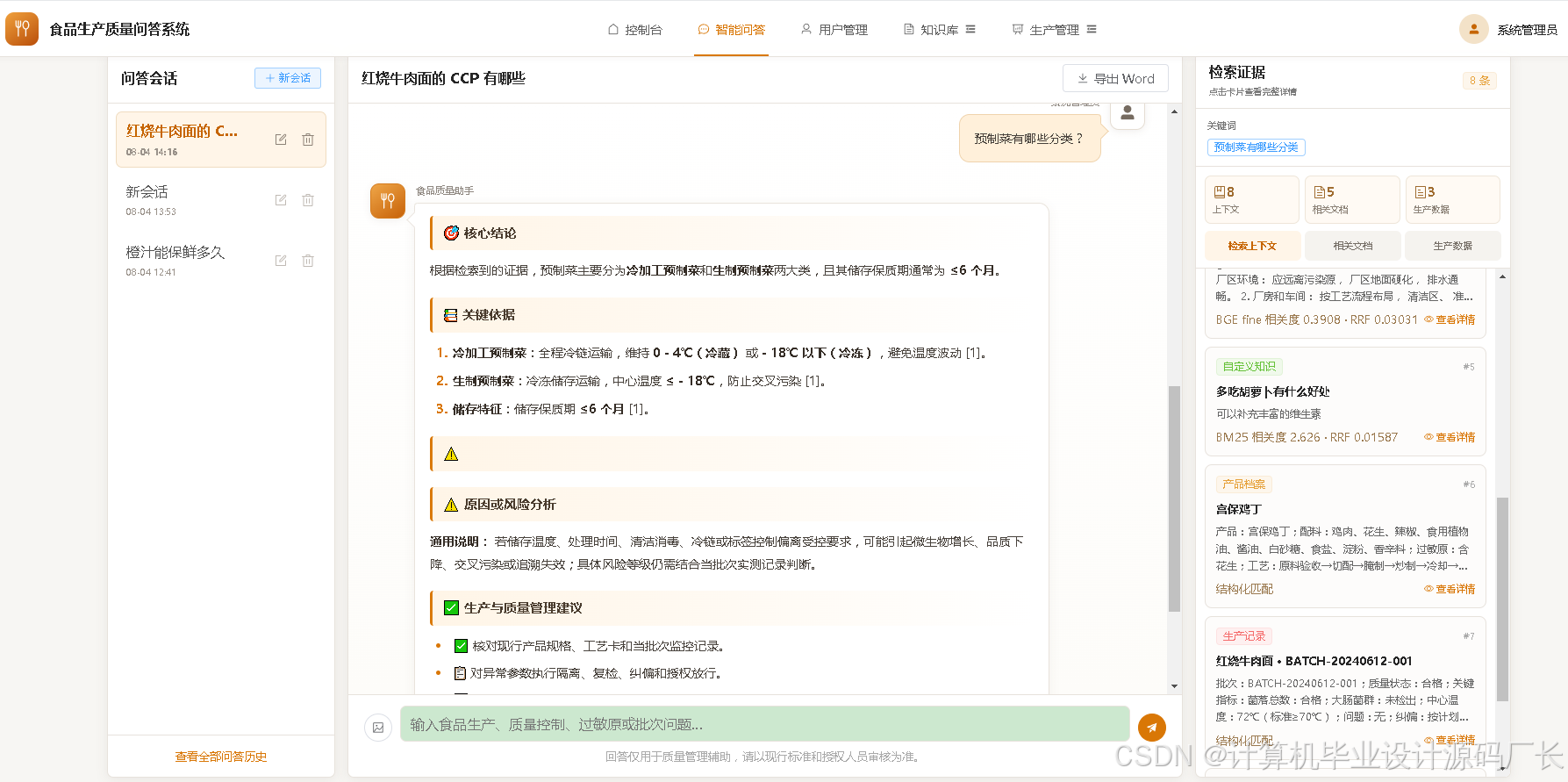The height and width of the screenshot is (782, 1568).
Task: Click the warning icon before 原因或风险分析
Action: tap(451, 505)
